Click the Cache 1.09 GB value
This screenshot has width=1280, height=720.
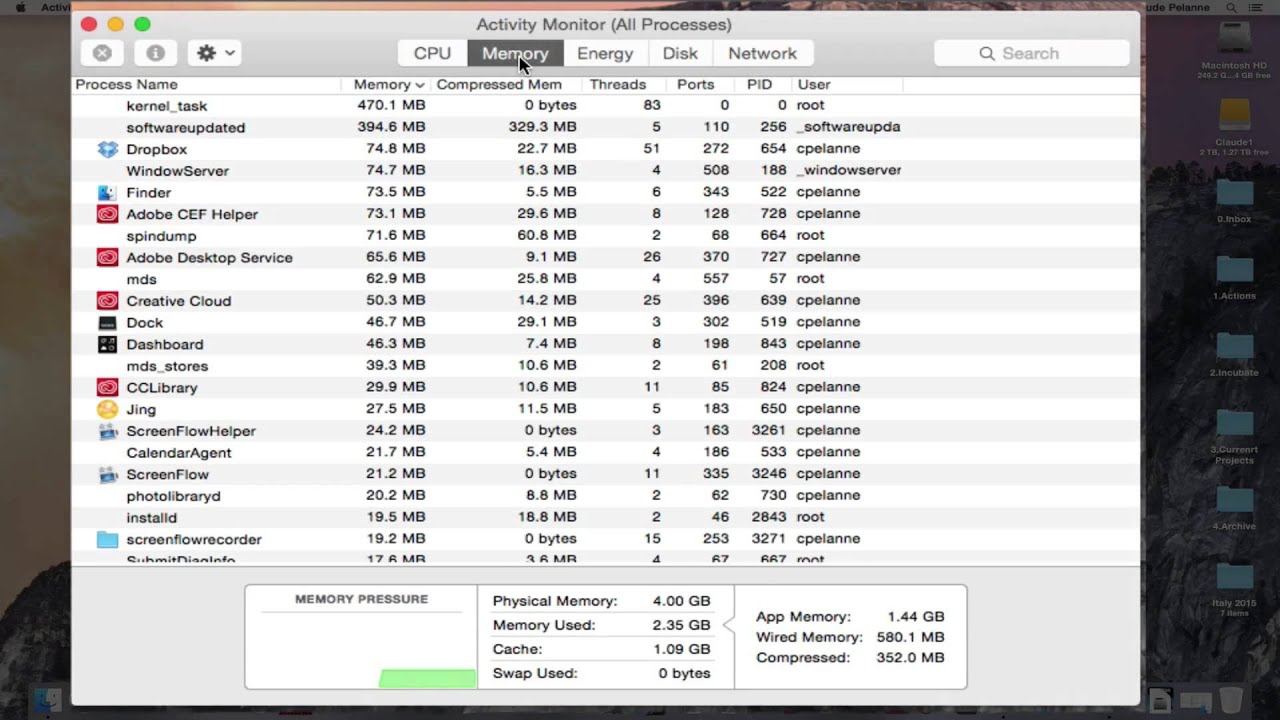point(681,649)
